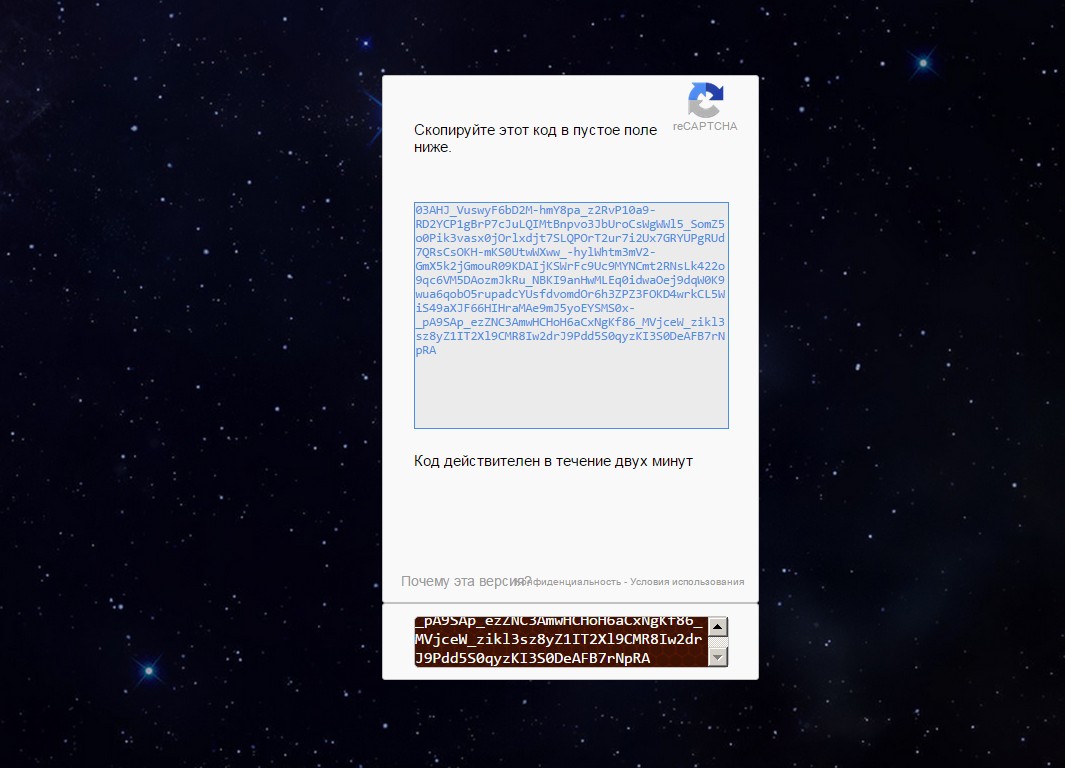
Task: Click the reCAPTCHA arrows logo
Action: click(x=705, y=100)
